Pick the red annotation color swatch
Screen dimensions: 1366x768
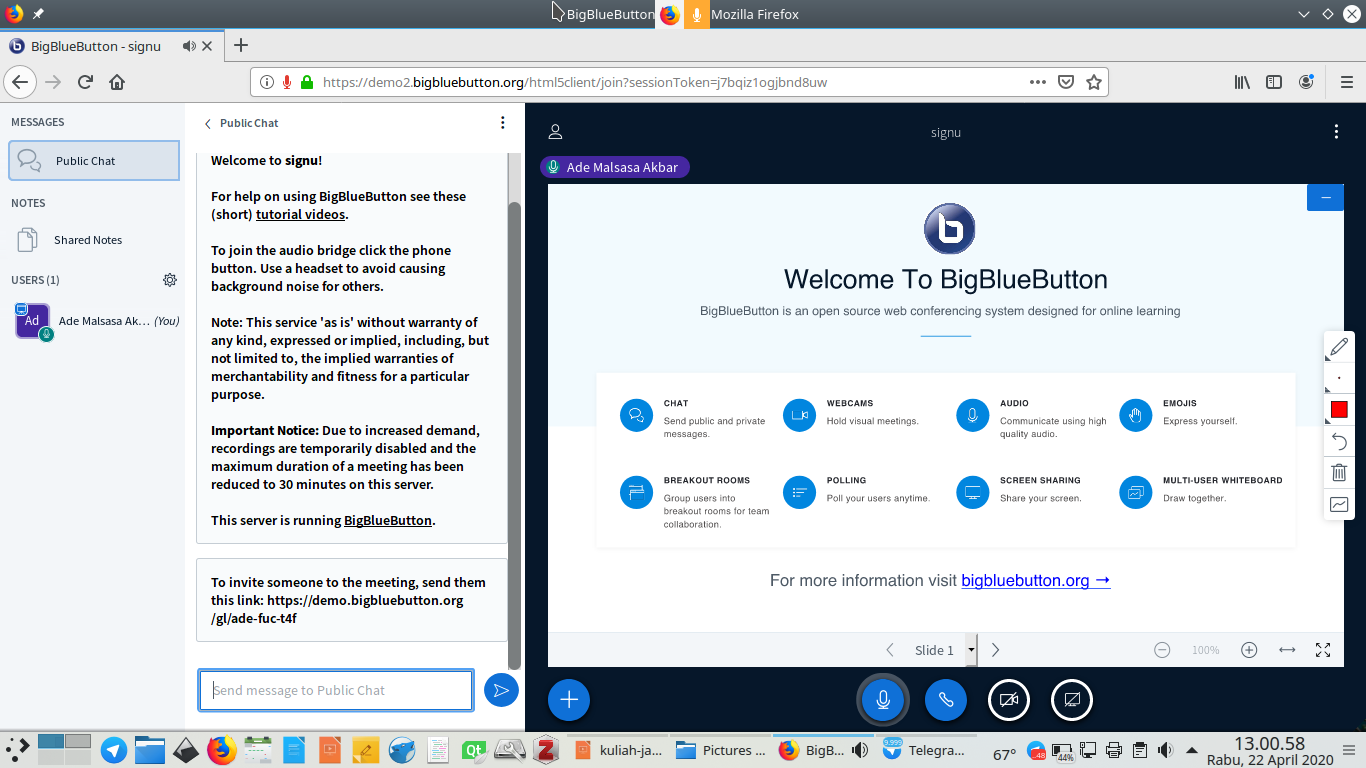[1339, 409]
